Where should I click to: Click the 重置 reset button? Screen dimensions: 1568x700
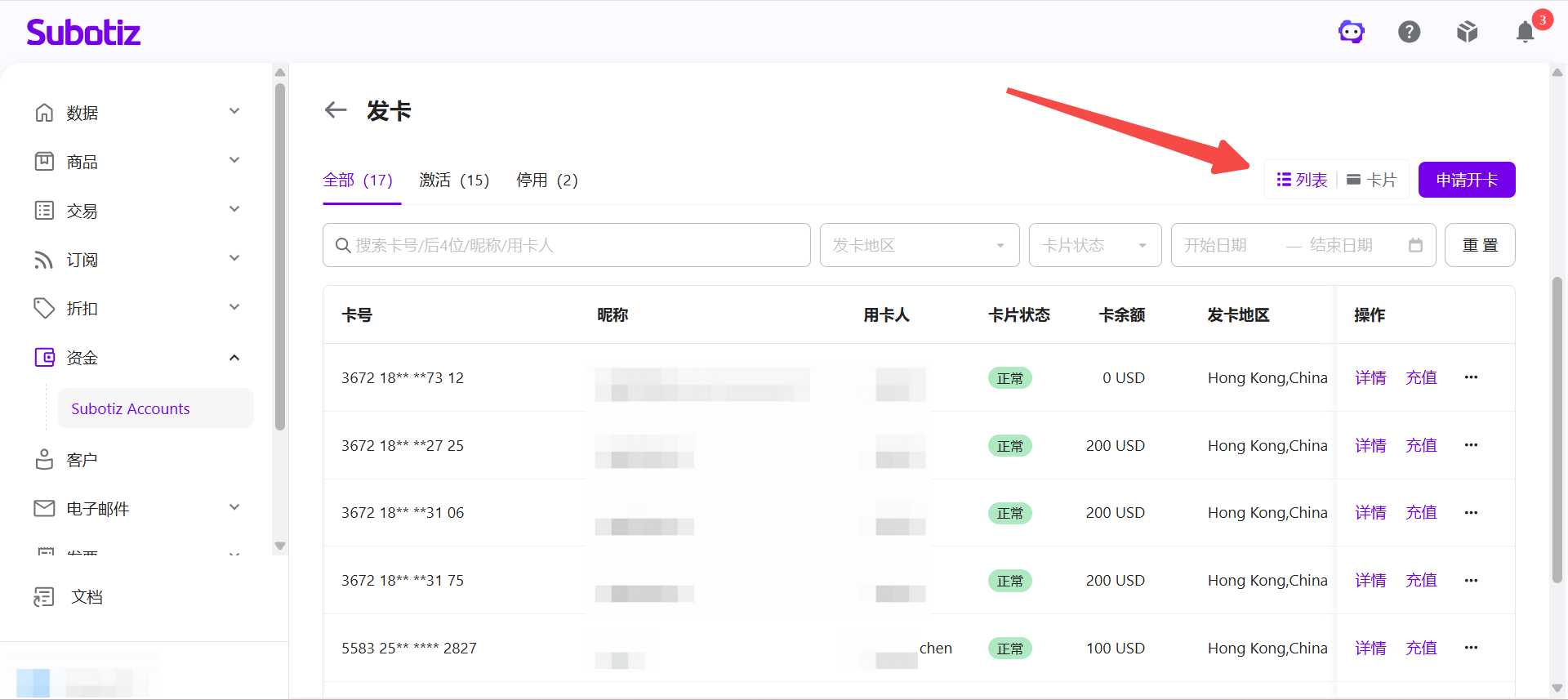pyautogui.click(x=1480, y=245)
